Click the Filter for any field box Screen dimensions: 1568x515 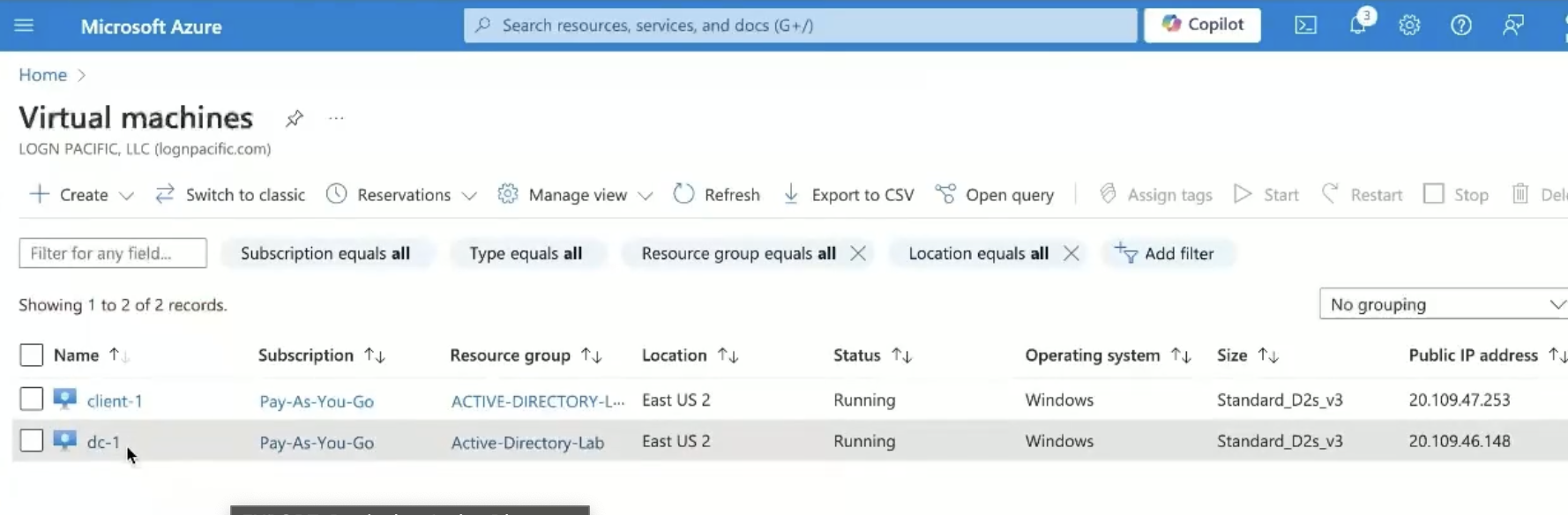click(113, 254)
